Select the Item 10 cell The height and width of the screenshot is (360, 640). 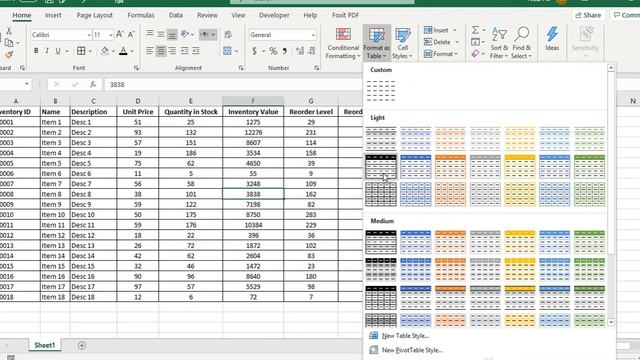click(x=55, y=215)
